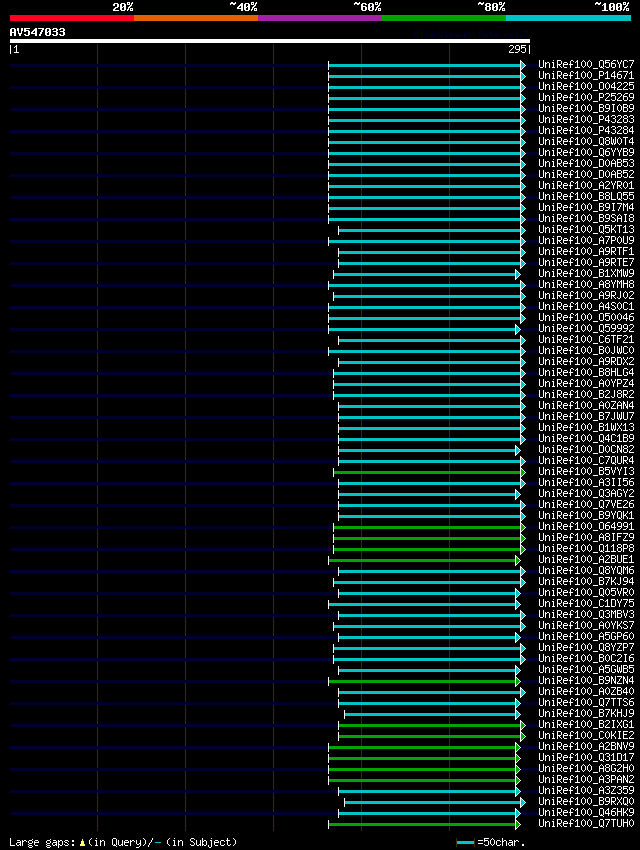Screen dimensions: 640x850
Task: Open the UniRef100_Q3AGY2 entry
Action: point(586,493)
